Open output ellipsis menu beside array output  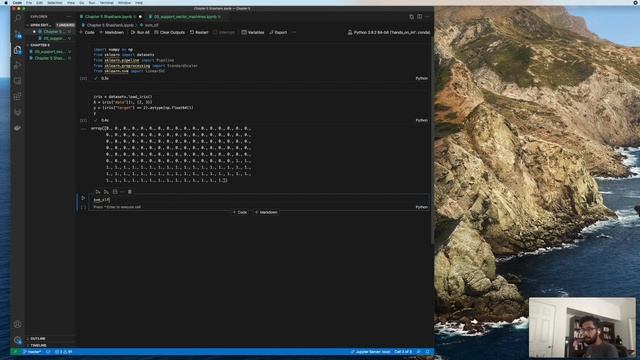pos(83,128)
